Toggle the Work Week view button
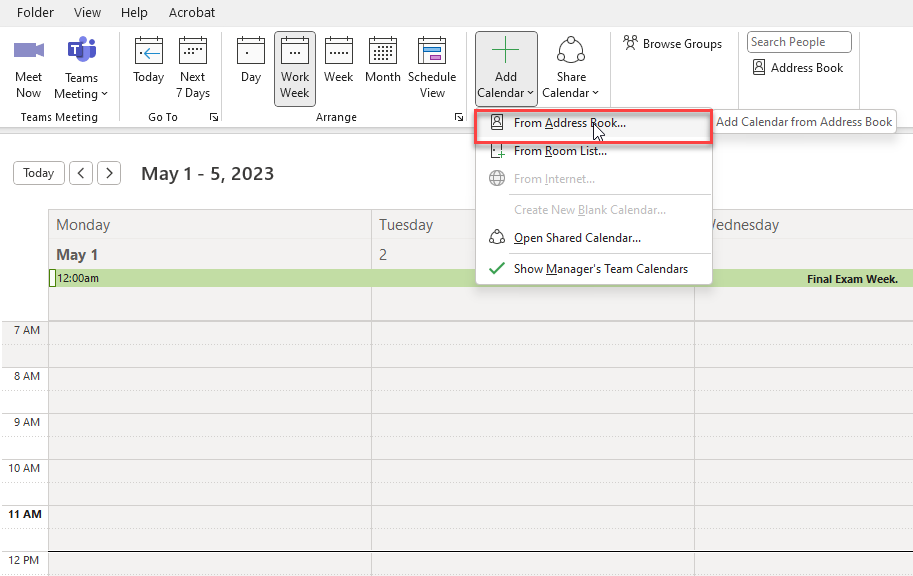Image resolution: width=913 pixels, height=576 pixels. 295,67
